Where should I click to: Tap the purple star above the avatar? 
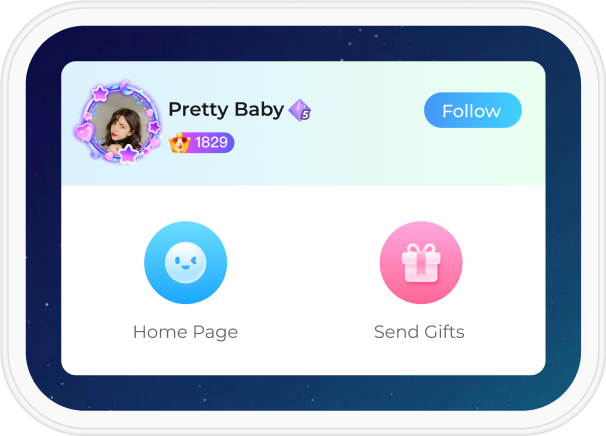pyautogui.click(x=100, y=93)
